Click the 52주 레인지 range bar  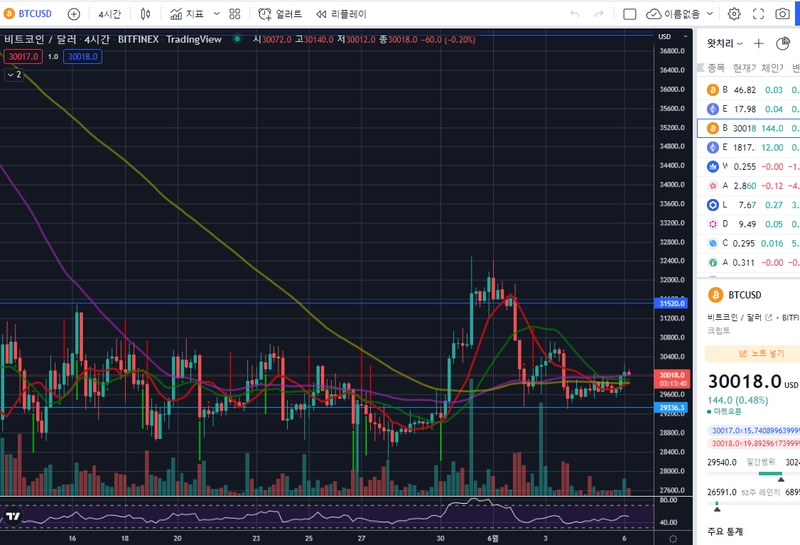[753, 504]
